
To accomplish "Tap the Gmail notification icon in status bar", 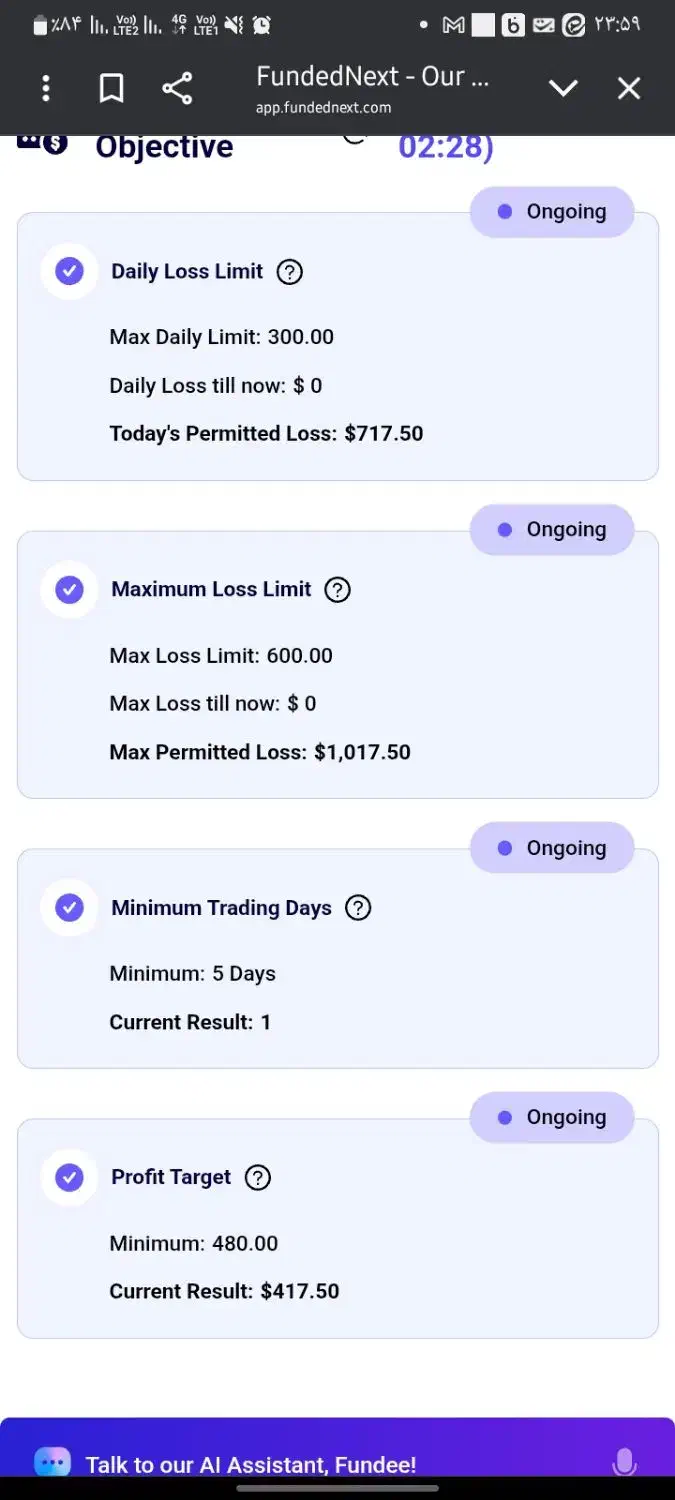I will pyautogui.click(x=453, y=26).
